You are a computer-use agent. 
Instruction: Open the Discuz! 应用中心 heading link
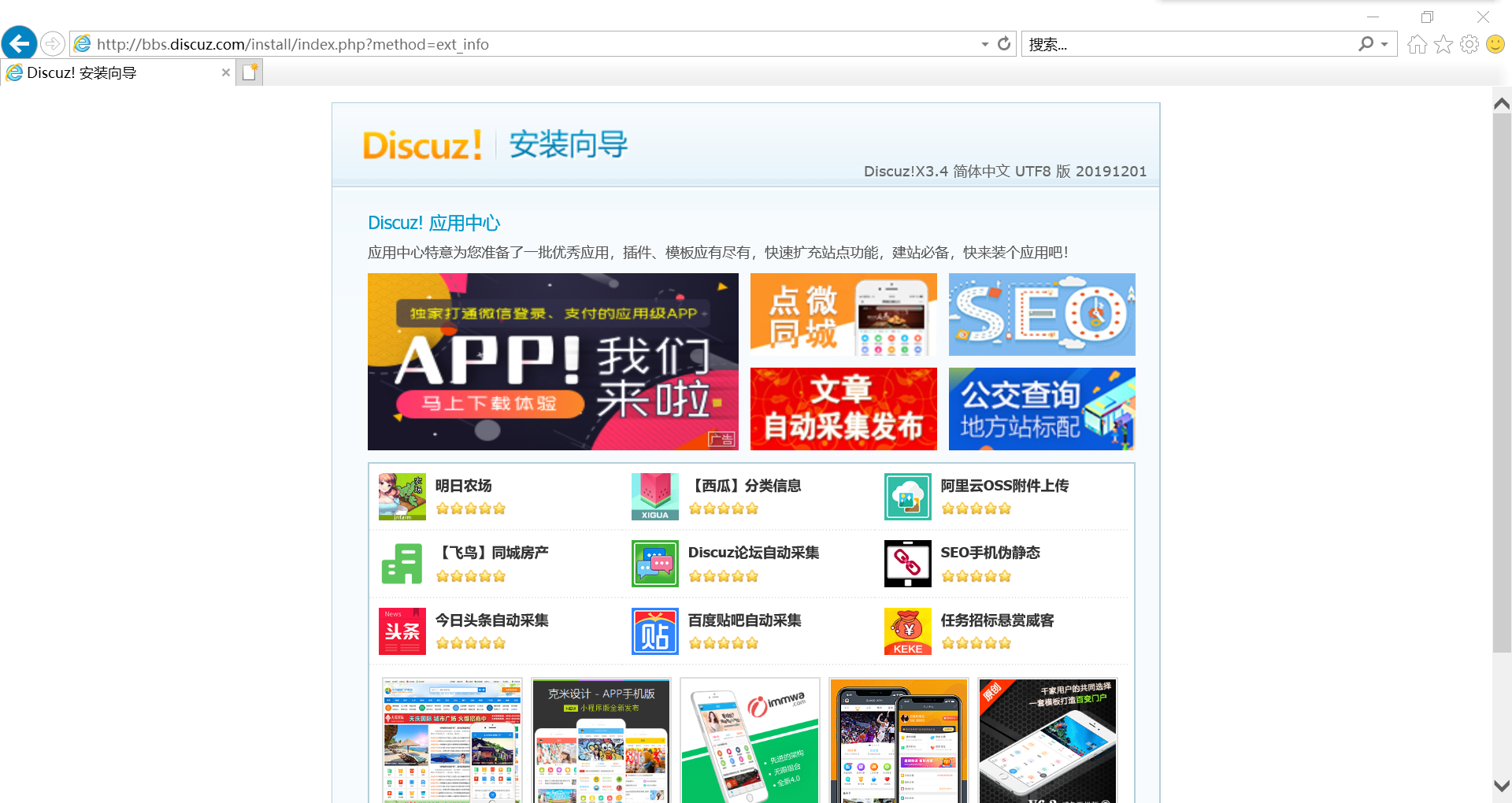tap(434, 223)
